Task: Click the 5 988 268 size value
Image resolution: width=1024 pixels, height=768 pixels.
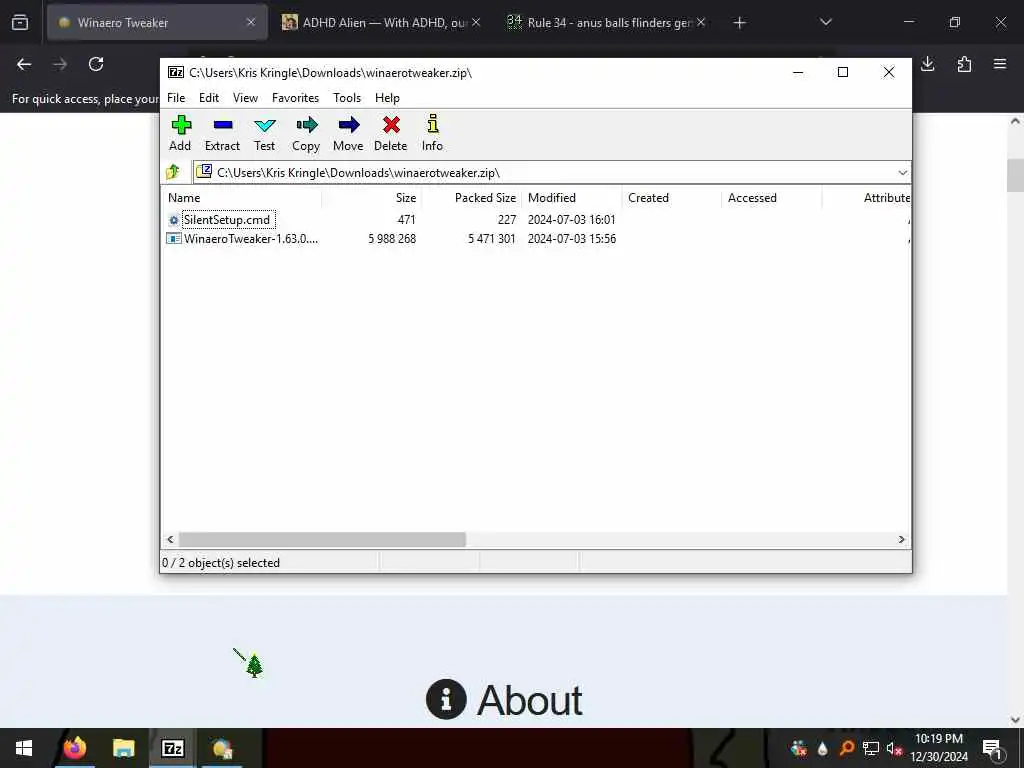Action: pyautogui.click(x=392, y=239)
